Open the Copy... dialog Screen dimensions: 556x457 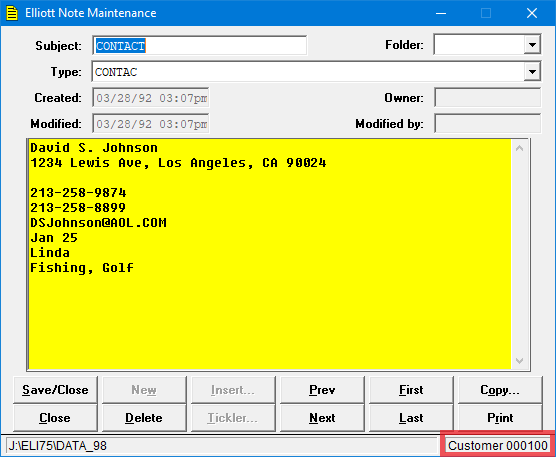point(500,390)
